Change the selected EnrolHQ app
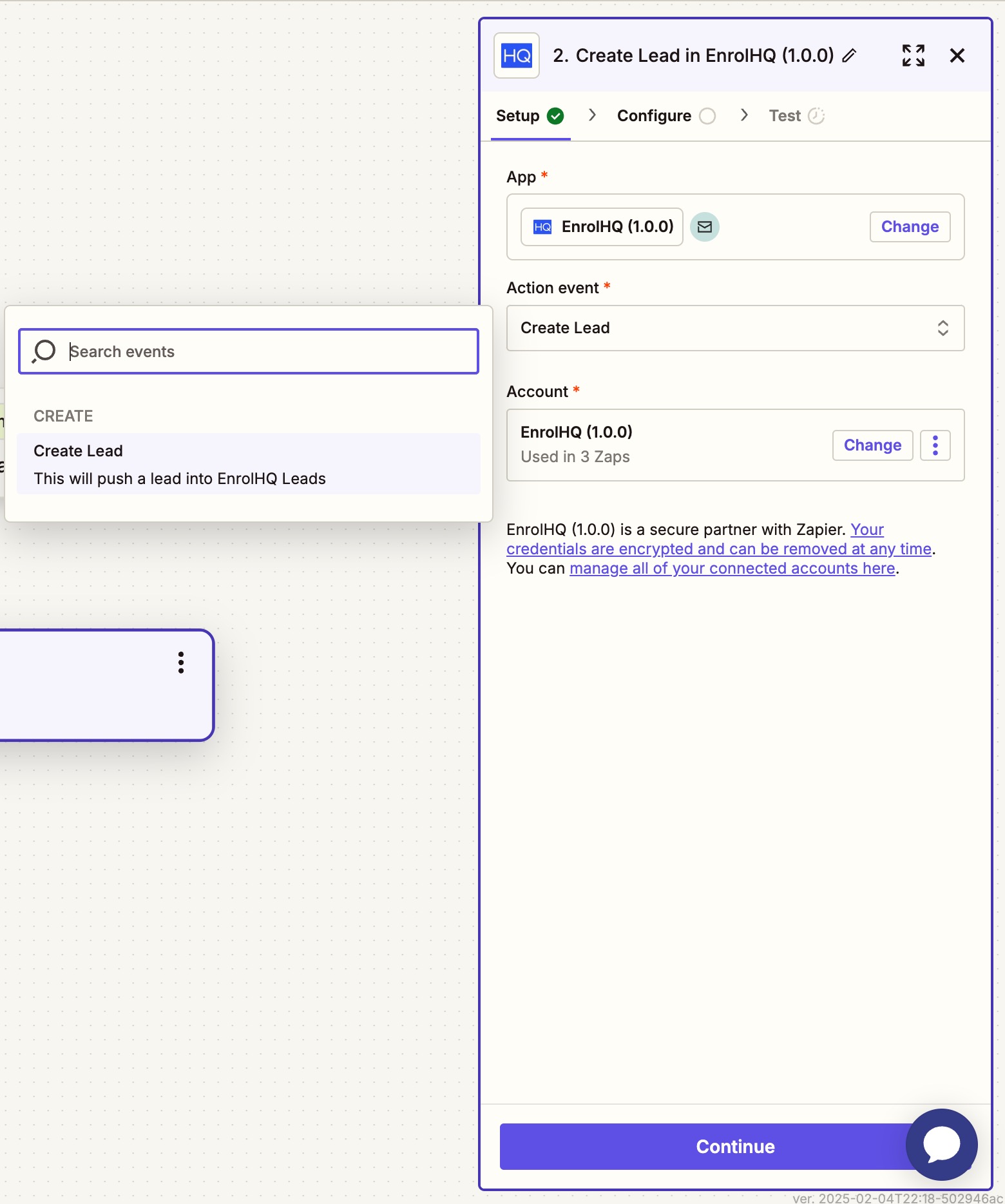This screenshot has height=1204, width=1005. pos(909,227)
